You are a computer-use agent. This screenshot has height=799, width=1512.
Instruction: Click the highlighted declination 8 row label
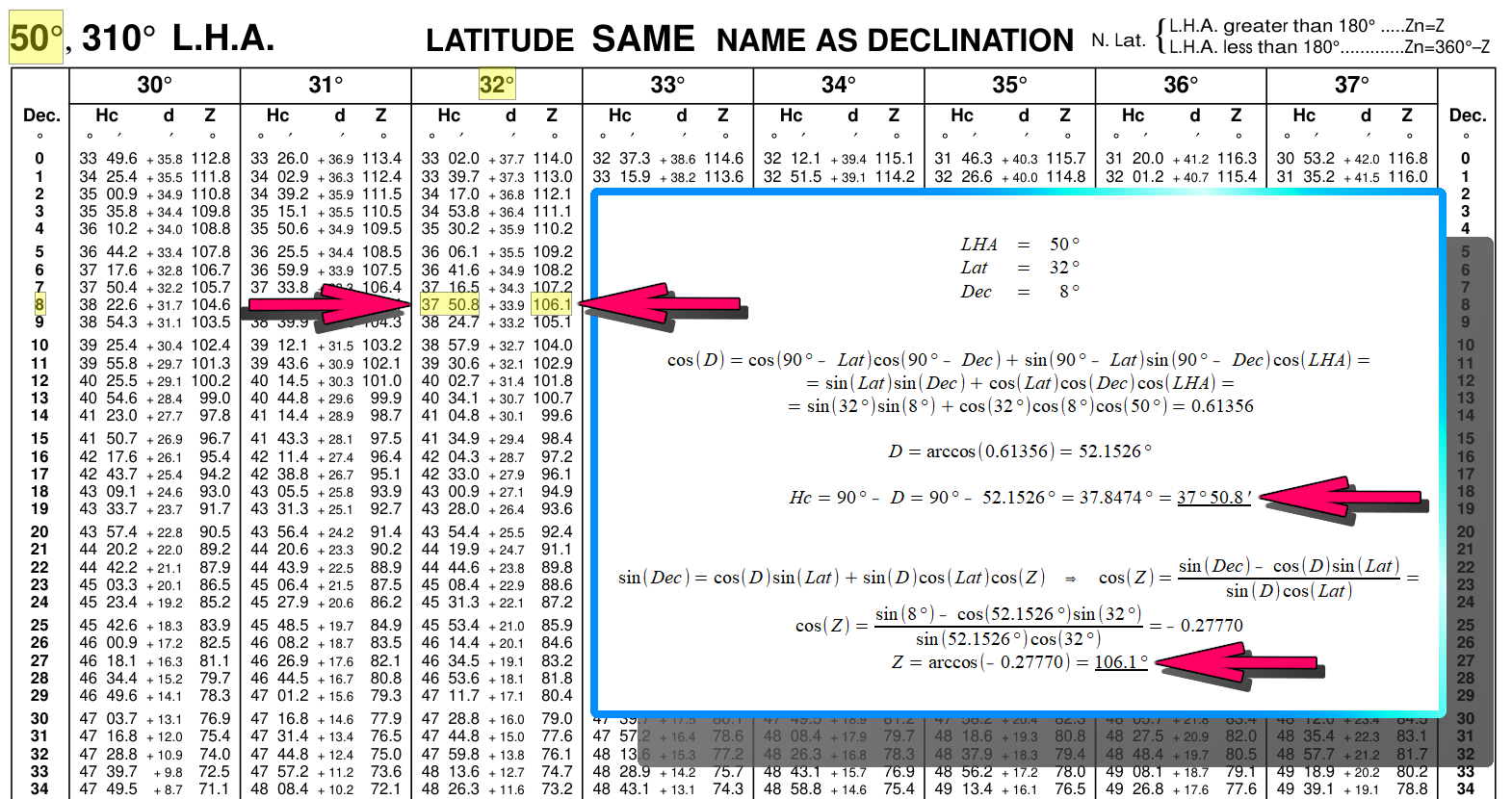click(39, 305)
